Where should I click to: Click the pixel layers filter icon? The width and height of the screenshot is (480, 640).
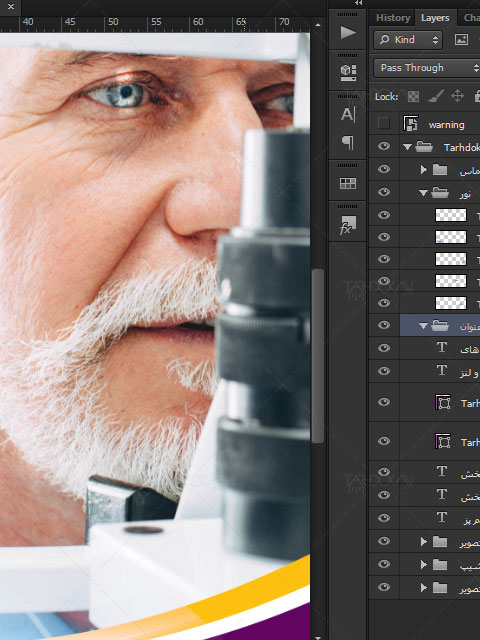click(x=461, y=40)
